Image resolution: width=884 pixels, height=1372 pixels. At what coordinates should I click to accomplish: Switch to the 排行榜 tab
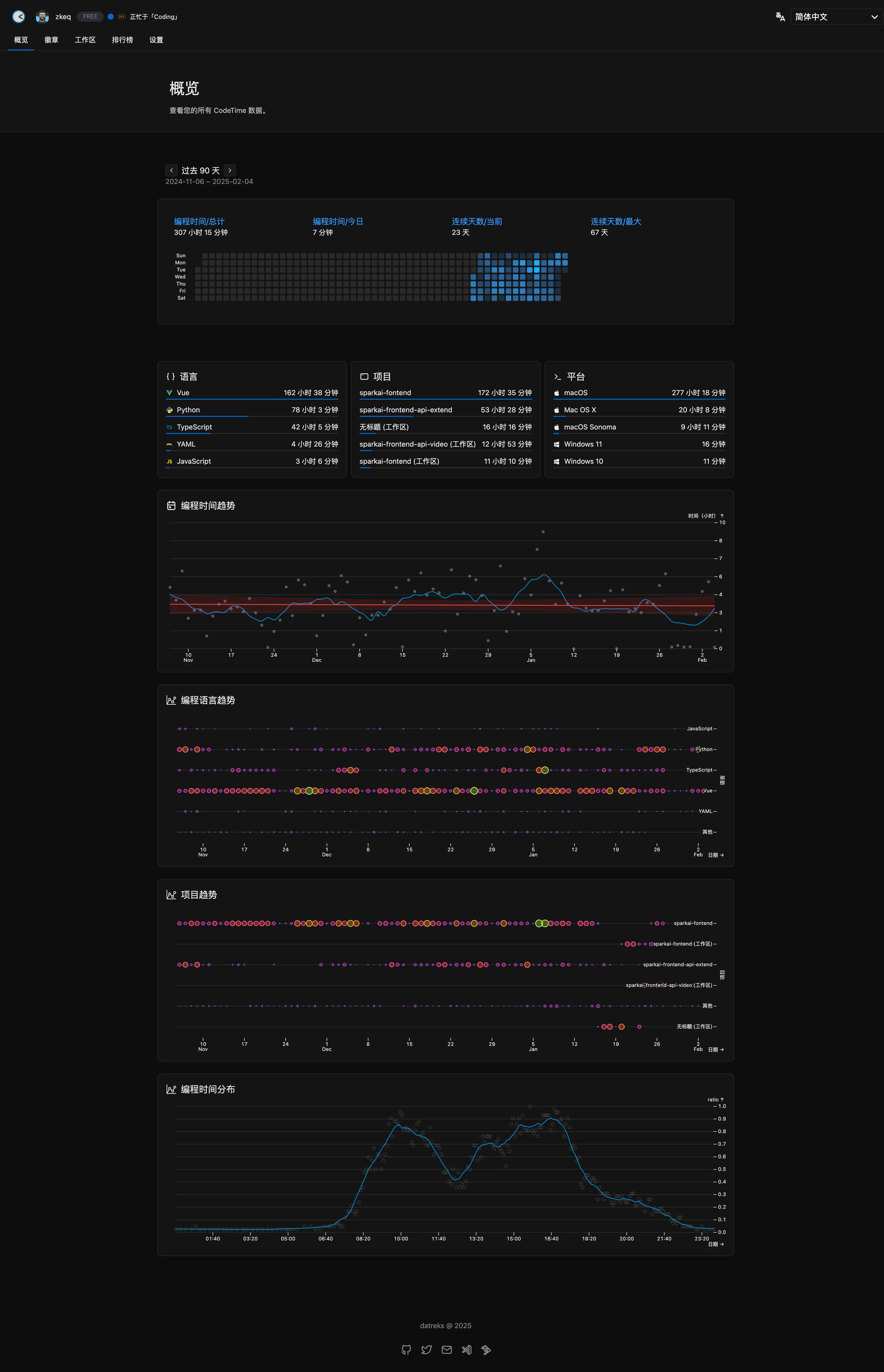pos(122,40)
